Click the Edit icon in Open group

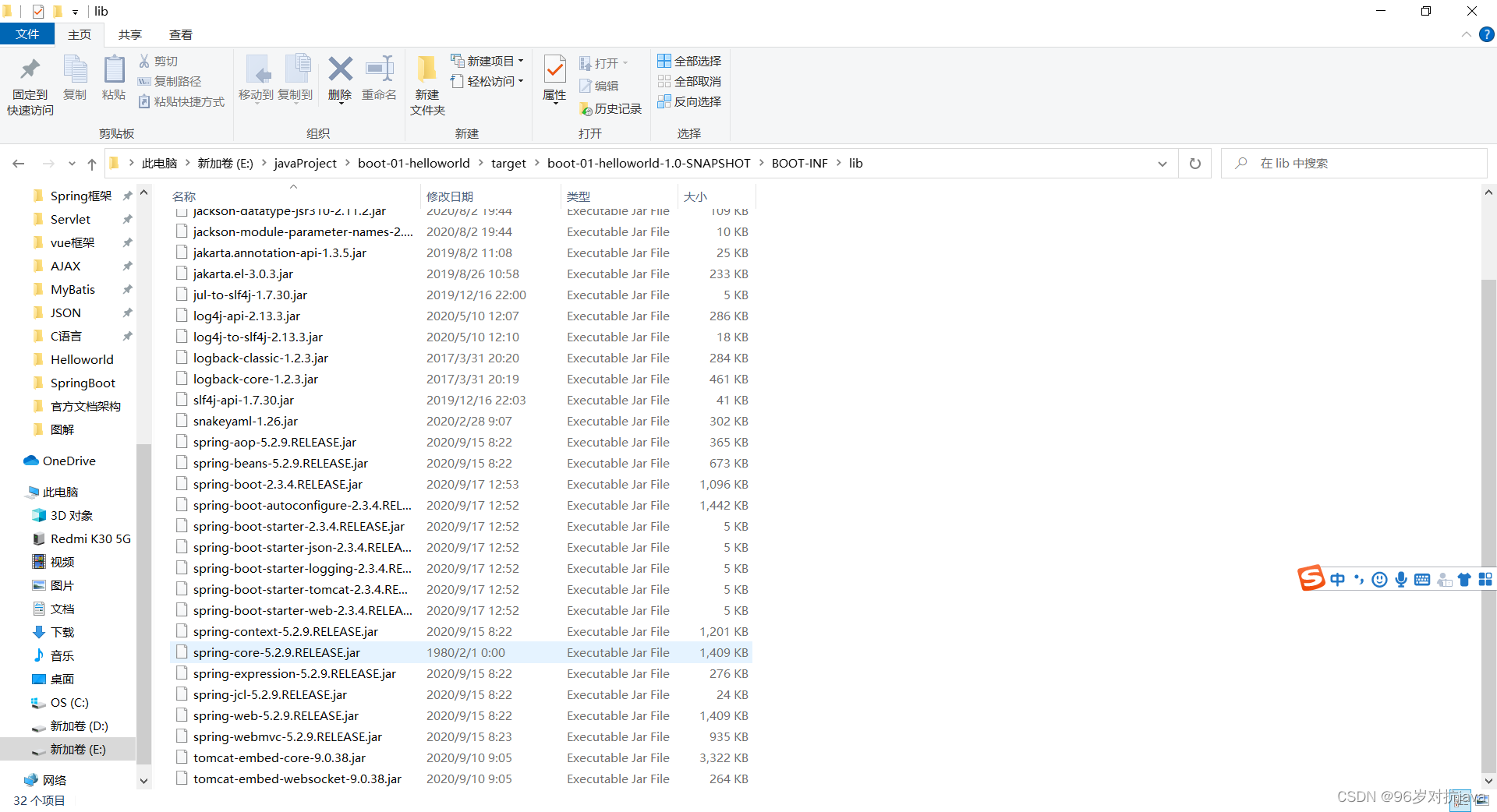(x=585, y=86)
